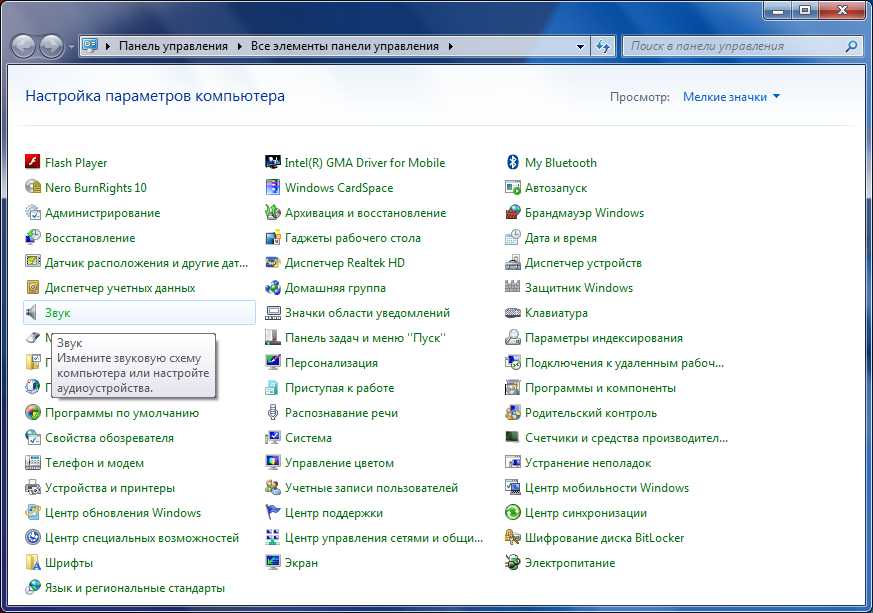Open Датчик расположения и другие датчики
The height and width of the screenshot is (613, 873).
(x=146, y=263)
